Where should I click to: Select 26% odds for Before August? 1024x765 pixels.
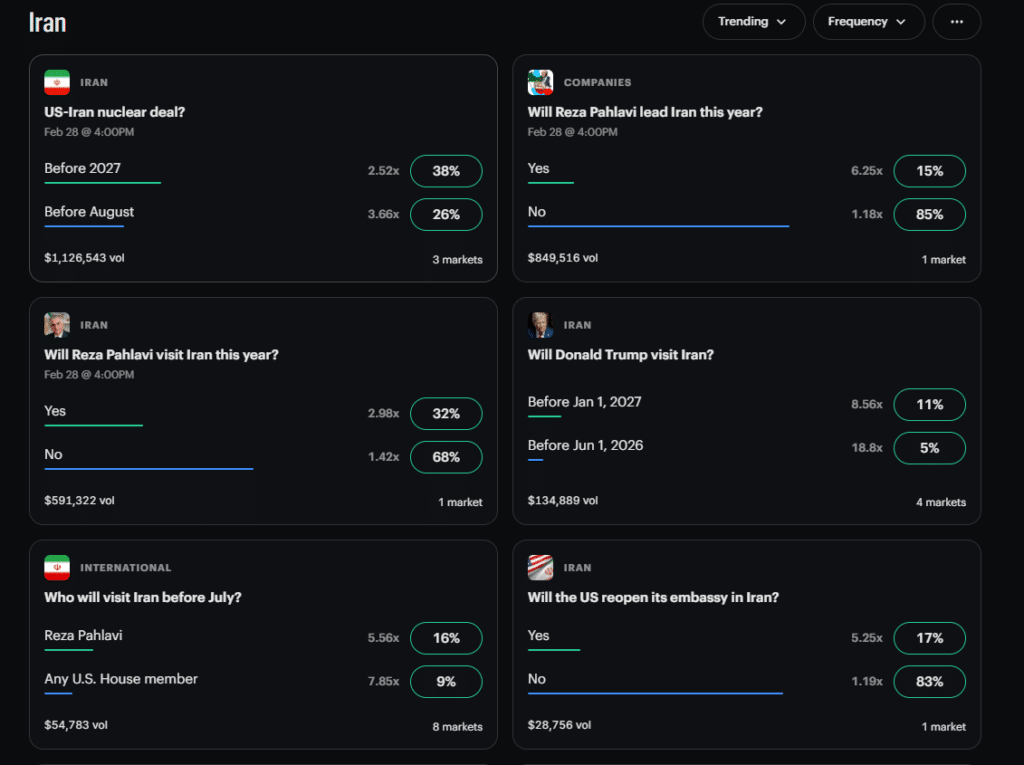(x=446, y=214)
